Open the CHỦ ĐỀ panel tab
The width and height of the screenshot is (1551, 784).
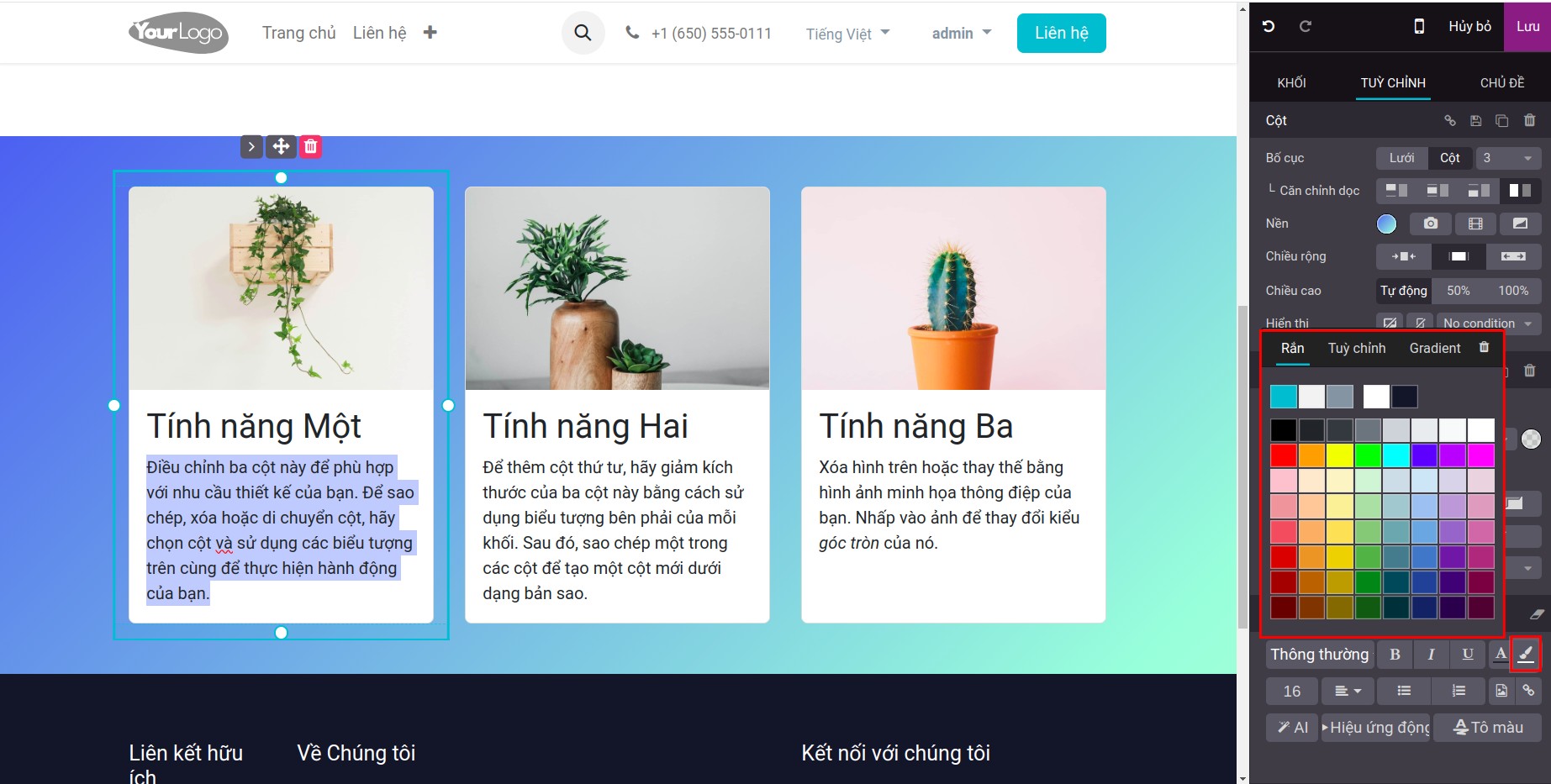(1502, 82)
